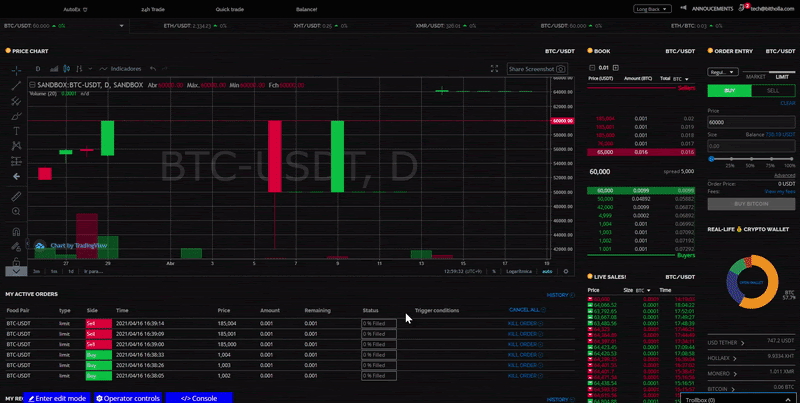The height and width of the screenshot is (403, 800).
Task: Switch to MARKET order tab
Action: click(756, 77)
